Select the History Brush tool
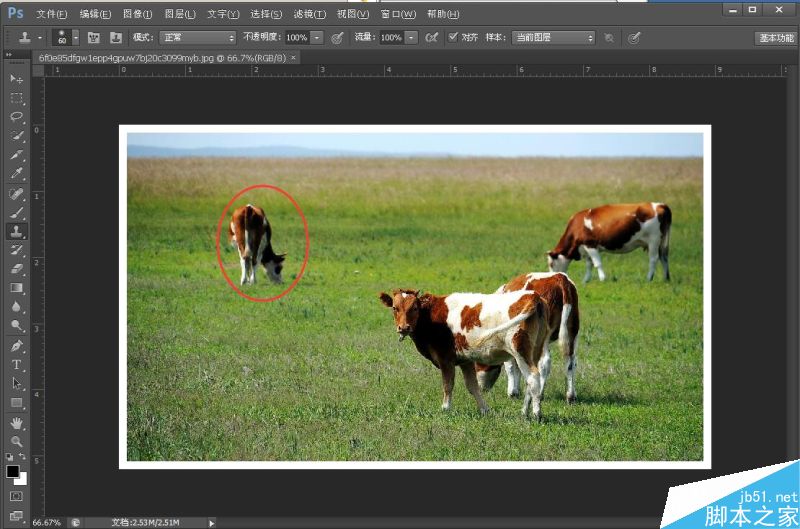 point(16,250)
